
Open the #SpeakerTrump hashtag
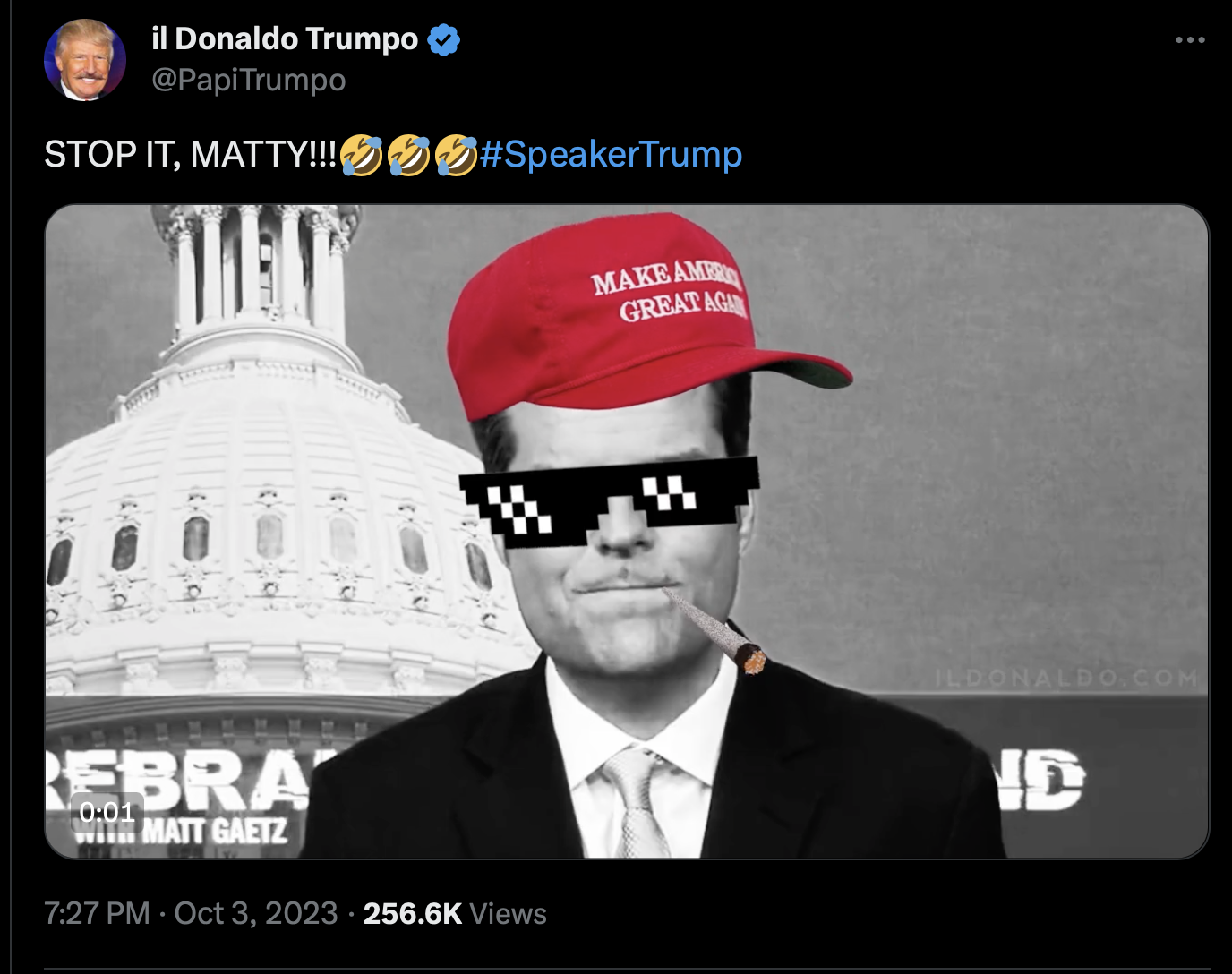click(612, 154)
